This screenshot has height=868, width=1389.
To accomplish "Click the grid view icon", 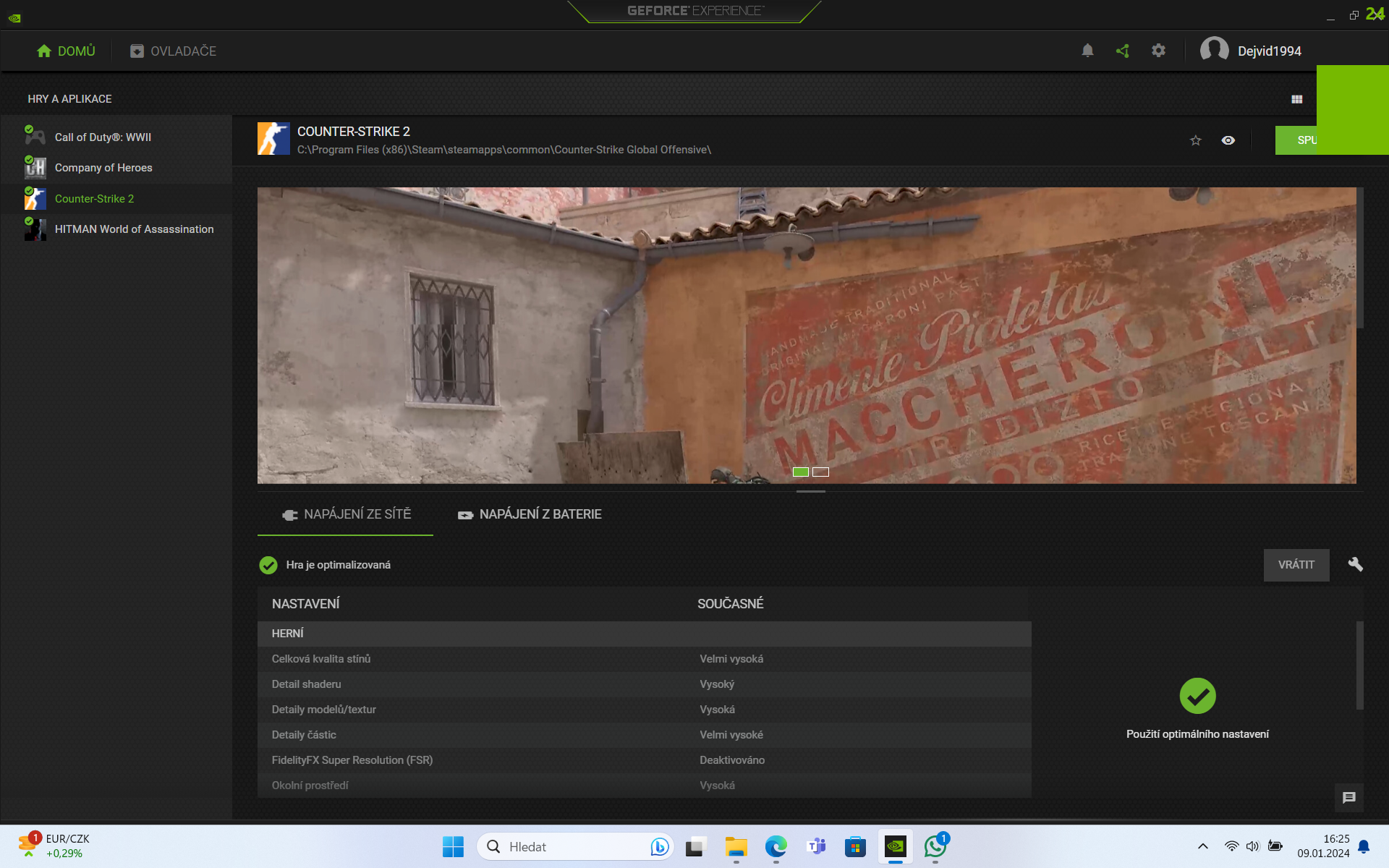I will coord(1296,99).
